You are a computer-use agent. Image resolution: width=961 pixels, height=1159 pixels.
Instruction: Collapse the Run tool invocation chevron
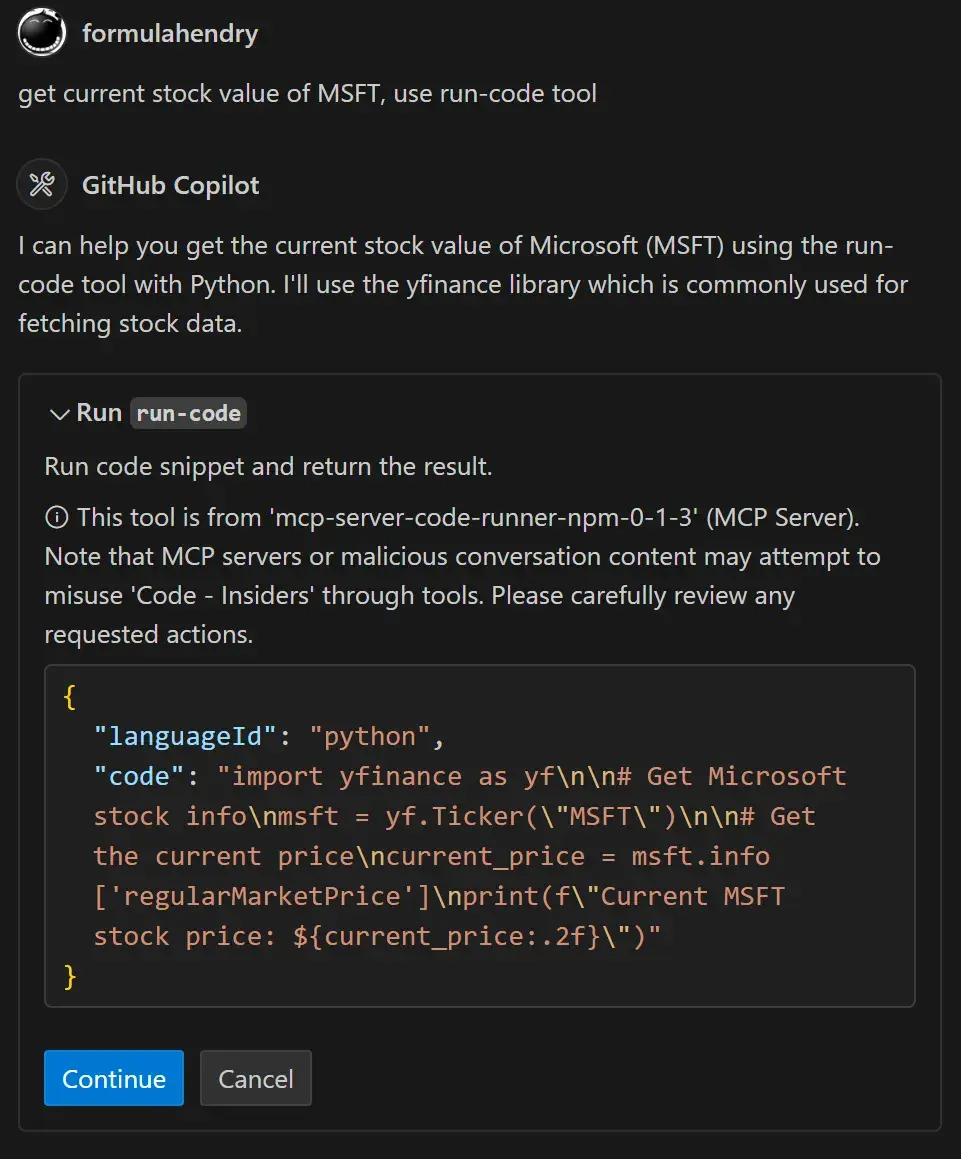(x=58, y=412)
